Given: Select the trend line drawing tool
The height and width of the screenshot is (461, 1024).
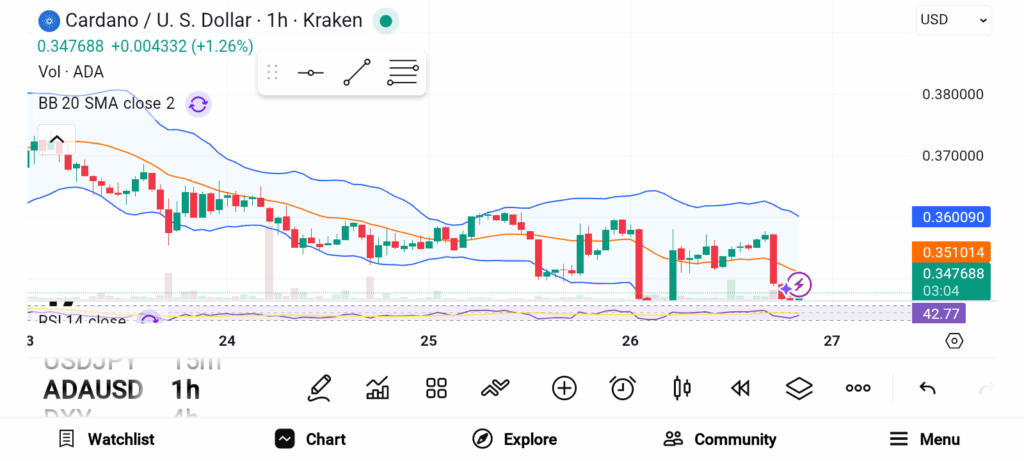Looking at the screenshot, I should [357, 73].
